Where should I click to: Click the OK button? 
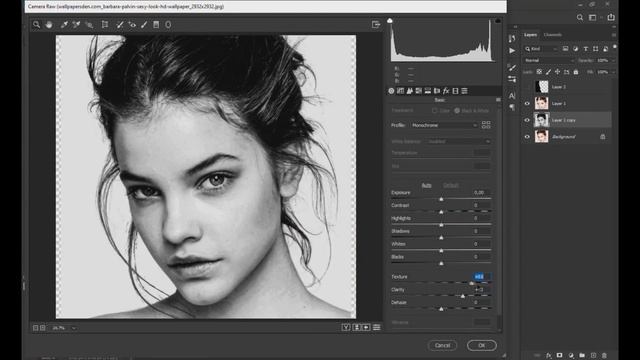click(482, 345)
